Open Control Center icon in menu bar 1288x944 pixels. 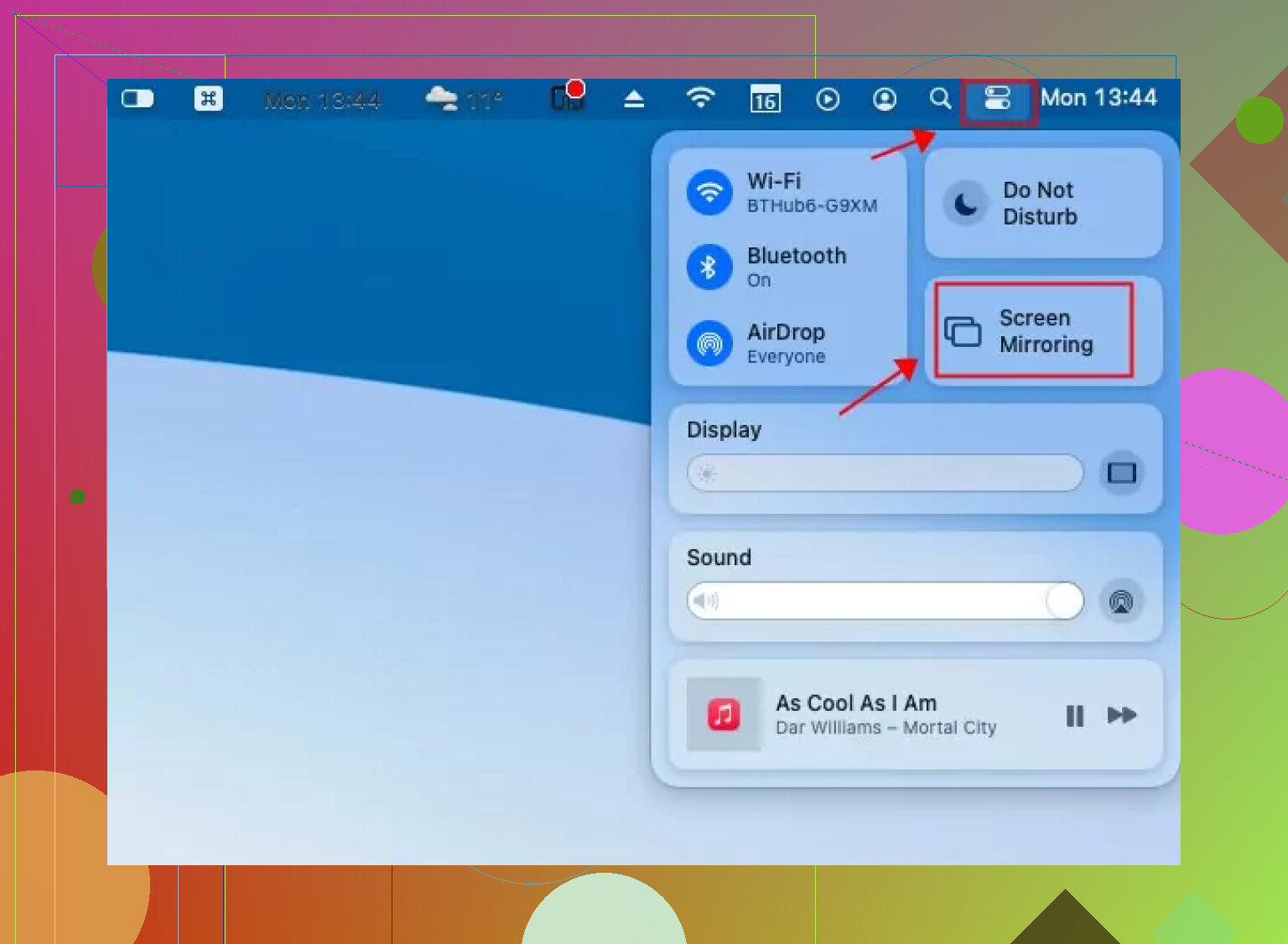coord(998,100)
